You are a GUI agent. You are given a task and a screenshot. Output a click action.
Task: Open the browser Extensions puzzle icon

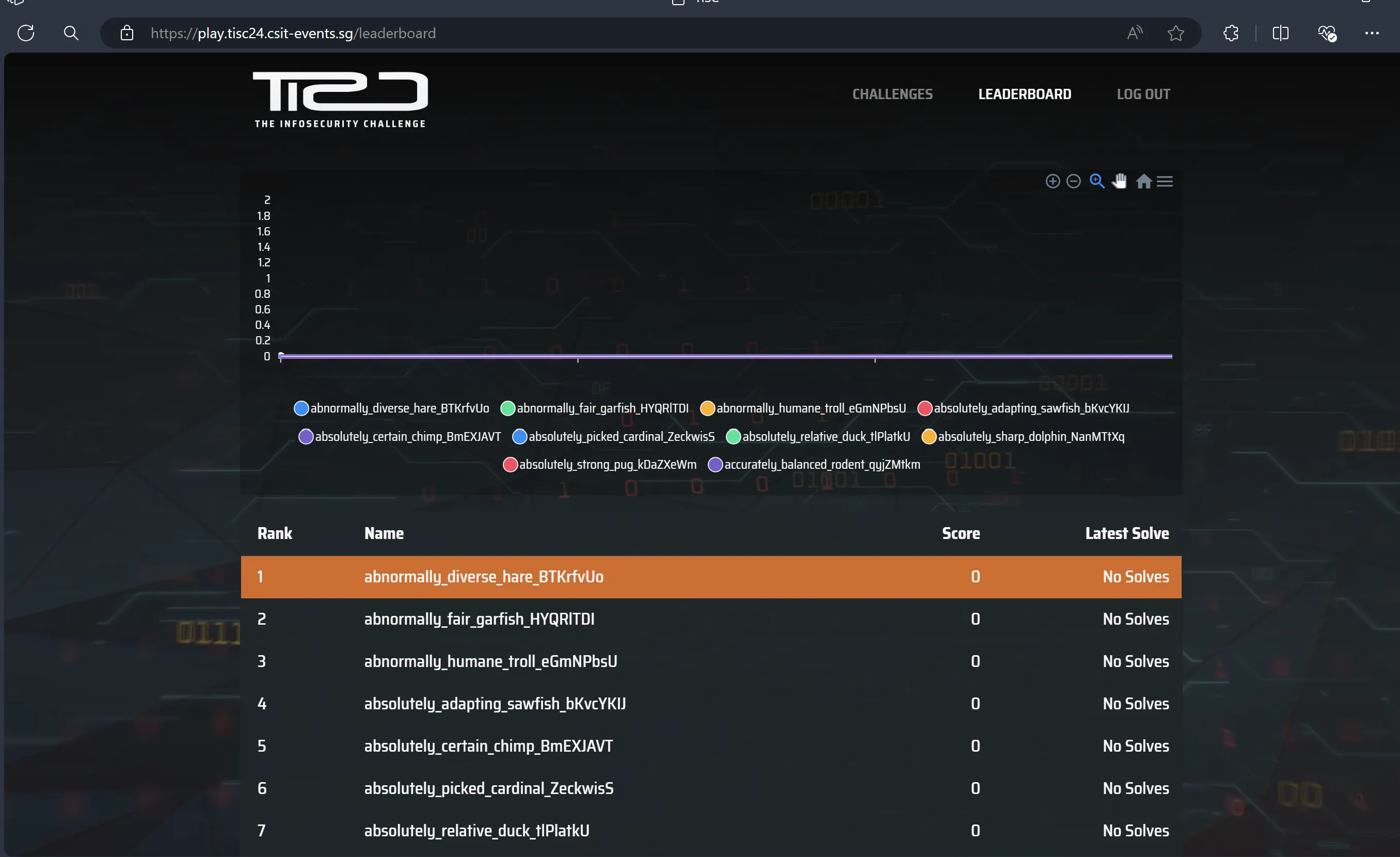click(1231, 33)
